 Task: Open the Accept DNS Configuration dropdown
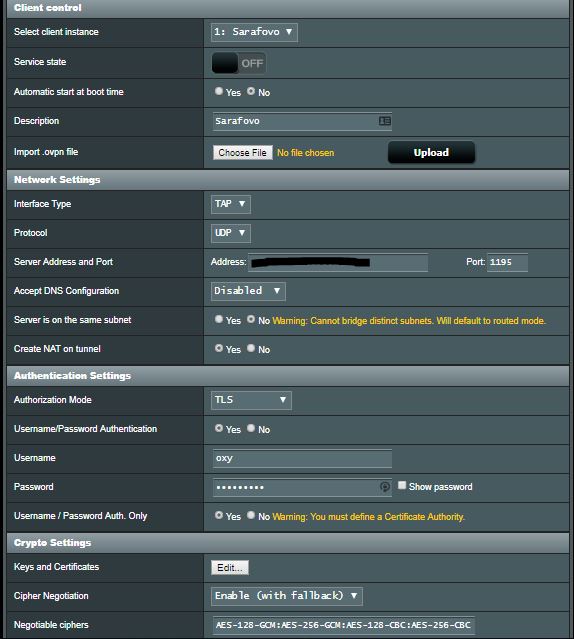(x=248, y=291)
